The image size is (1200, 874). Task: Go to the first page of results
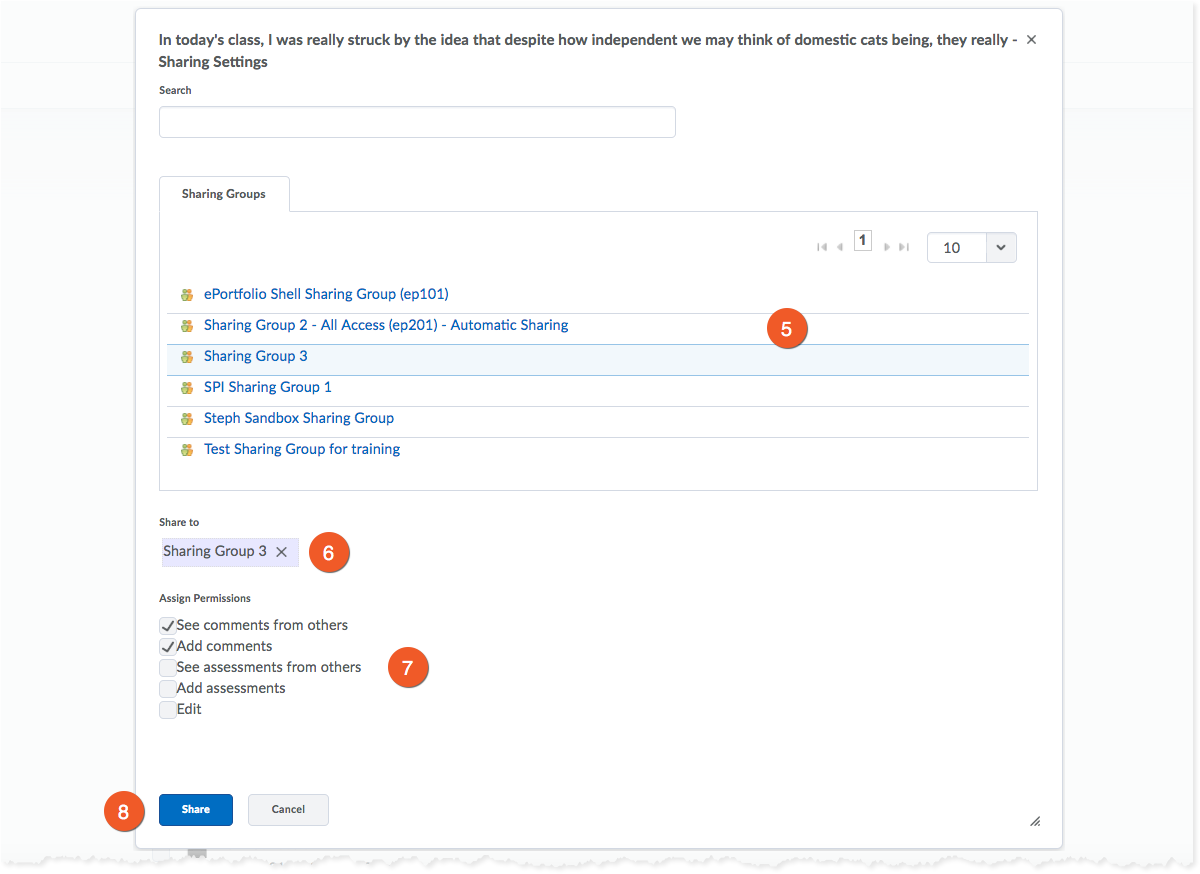(822, 247)
